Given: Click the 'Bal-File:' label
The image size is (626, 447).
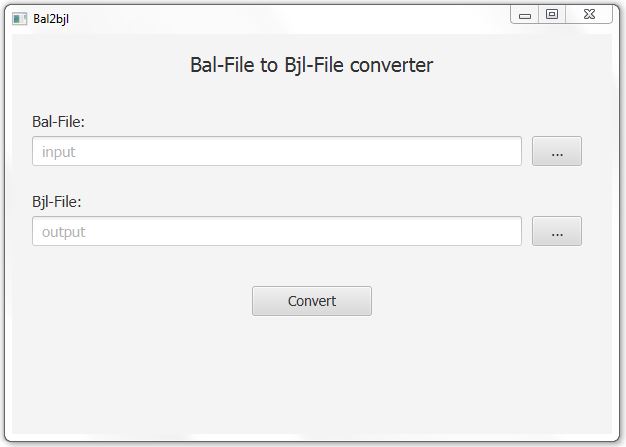Looking at the screenshot, I should pyautogui.click(x=59, y=122).
